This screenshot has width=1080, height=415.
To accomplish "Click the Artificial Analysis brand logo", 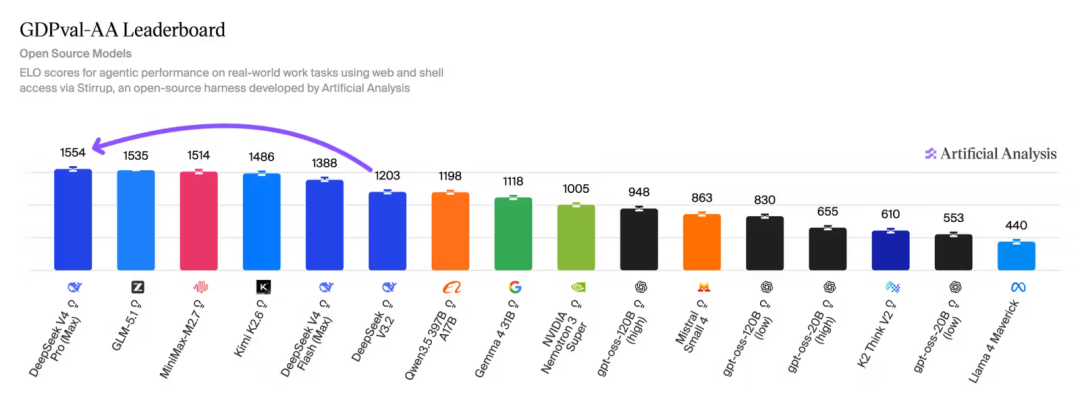I will click(x=990, y=154).
